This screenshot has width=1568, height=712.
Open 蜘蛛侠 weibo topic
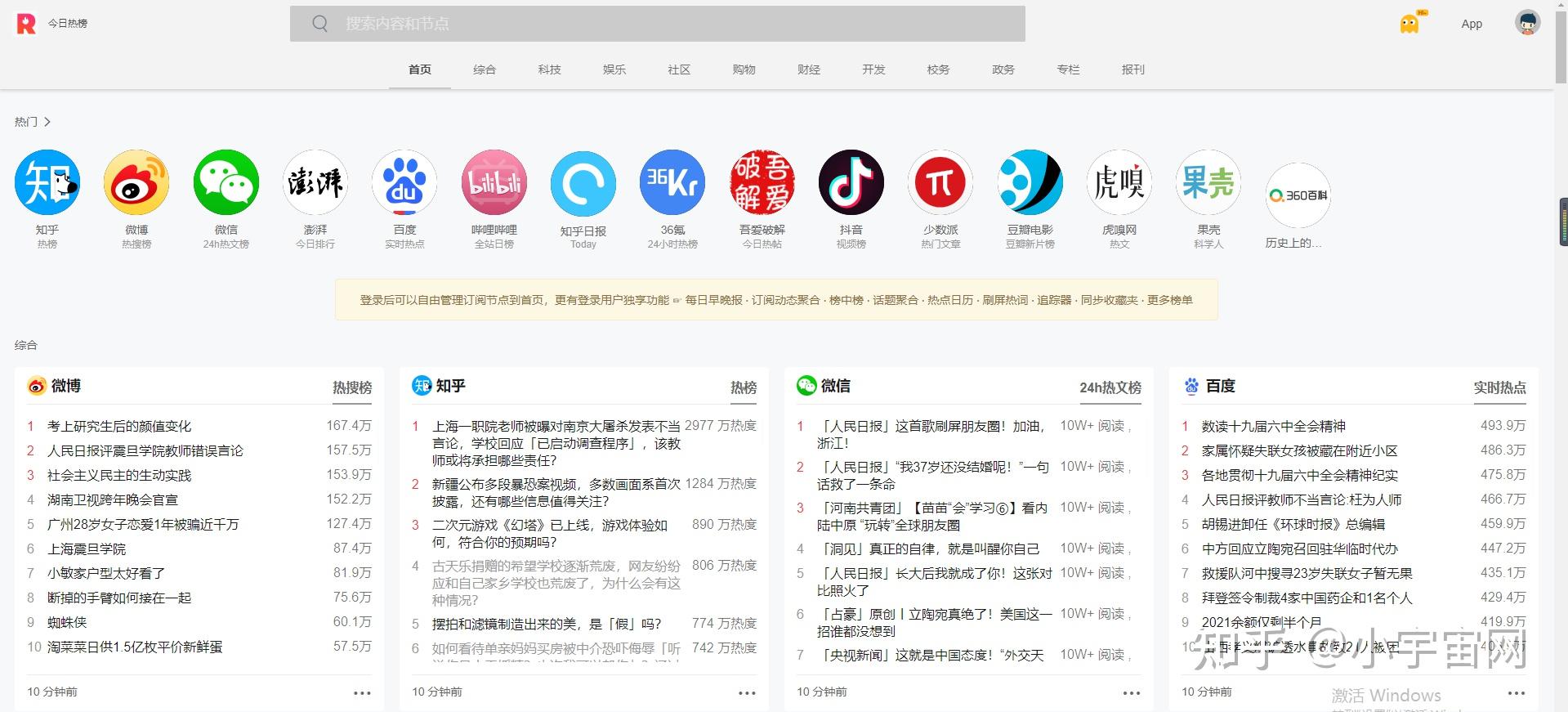click(x=67, y=622)
